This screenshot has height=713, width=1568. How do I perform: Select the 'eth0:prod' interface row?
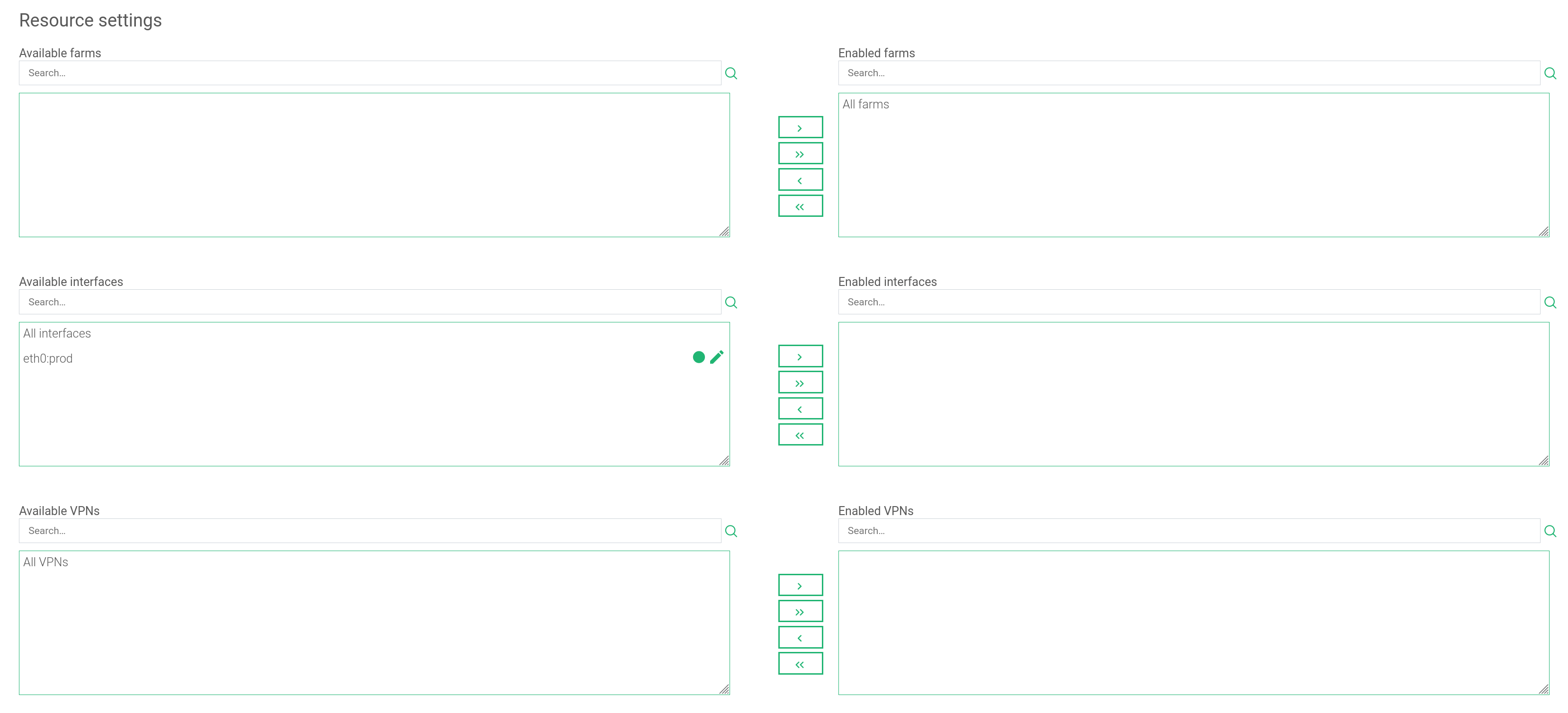pyautogui.click(x=374, y=359)
